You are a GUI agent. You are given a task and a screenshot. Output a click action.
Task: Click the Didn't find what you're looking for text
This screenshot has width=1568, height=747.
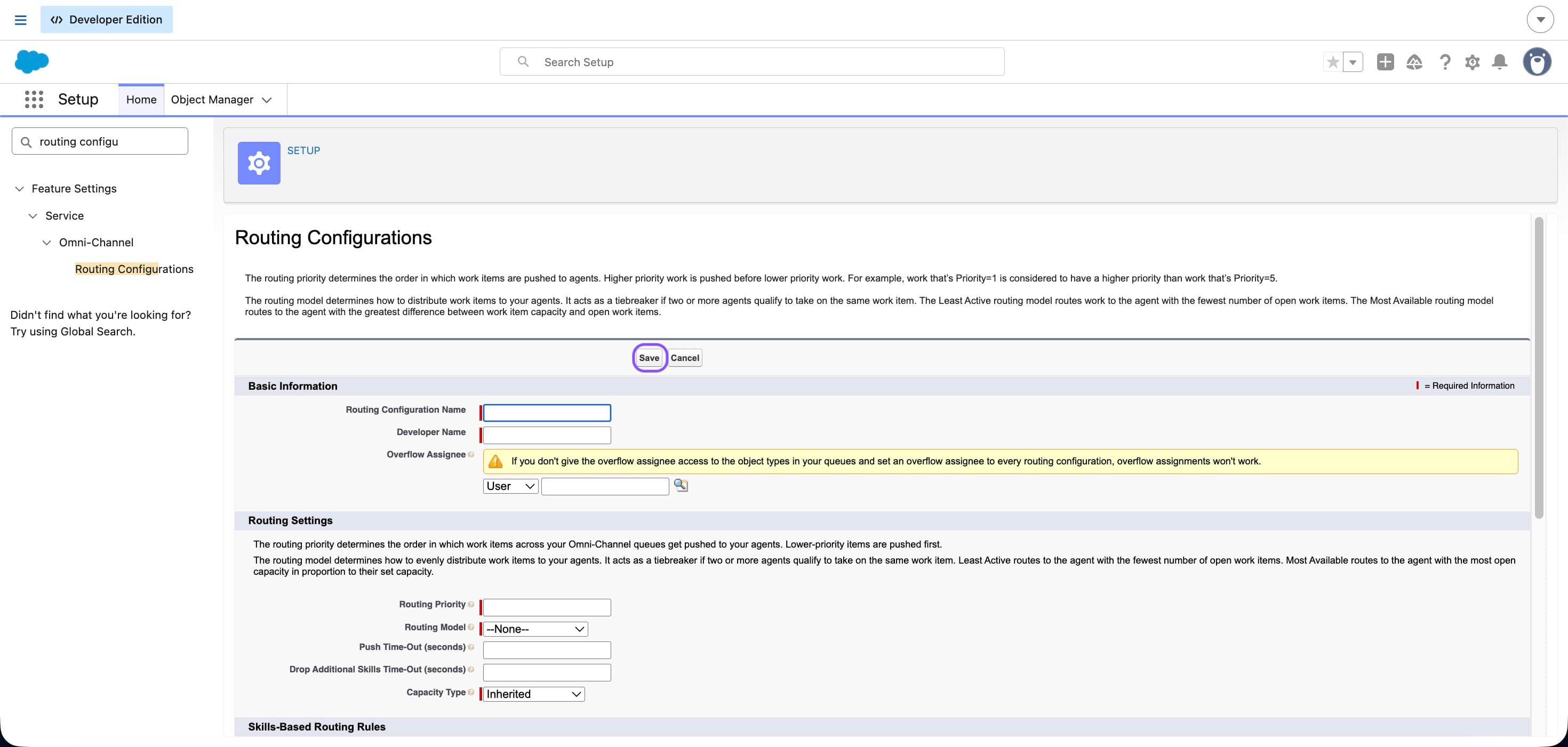100,315
